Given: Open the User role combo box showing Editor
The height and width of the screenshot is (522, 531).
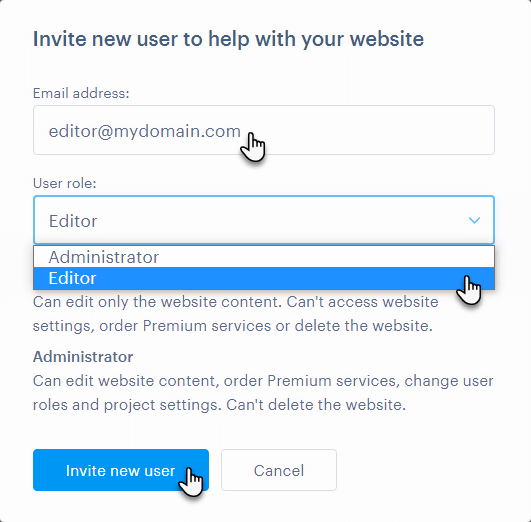Looking at the screenshot, I should pos(264,220).
